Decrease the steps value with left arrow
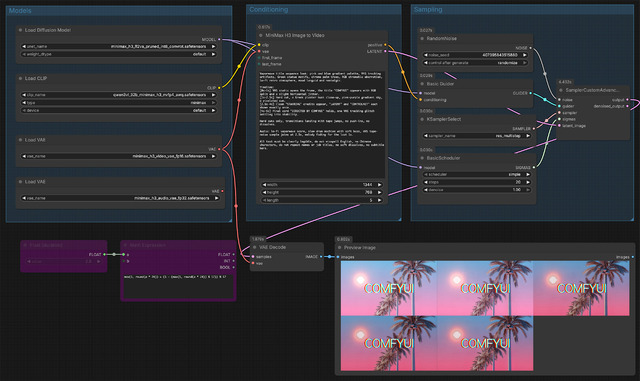 point(426,182)
